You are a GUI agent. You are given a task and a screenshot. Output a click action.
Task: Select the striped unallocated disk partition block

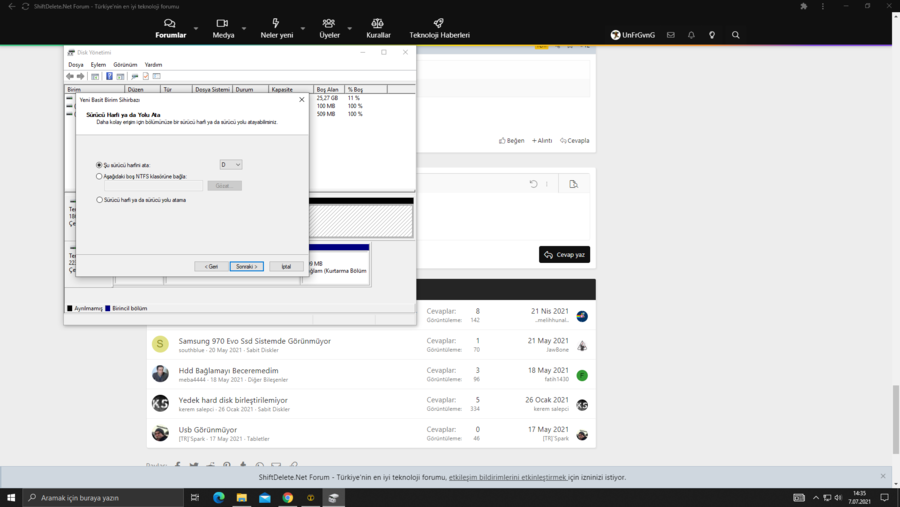pyautogui.click(x=360, y=220)
